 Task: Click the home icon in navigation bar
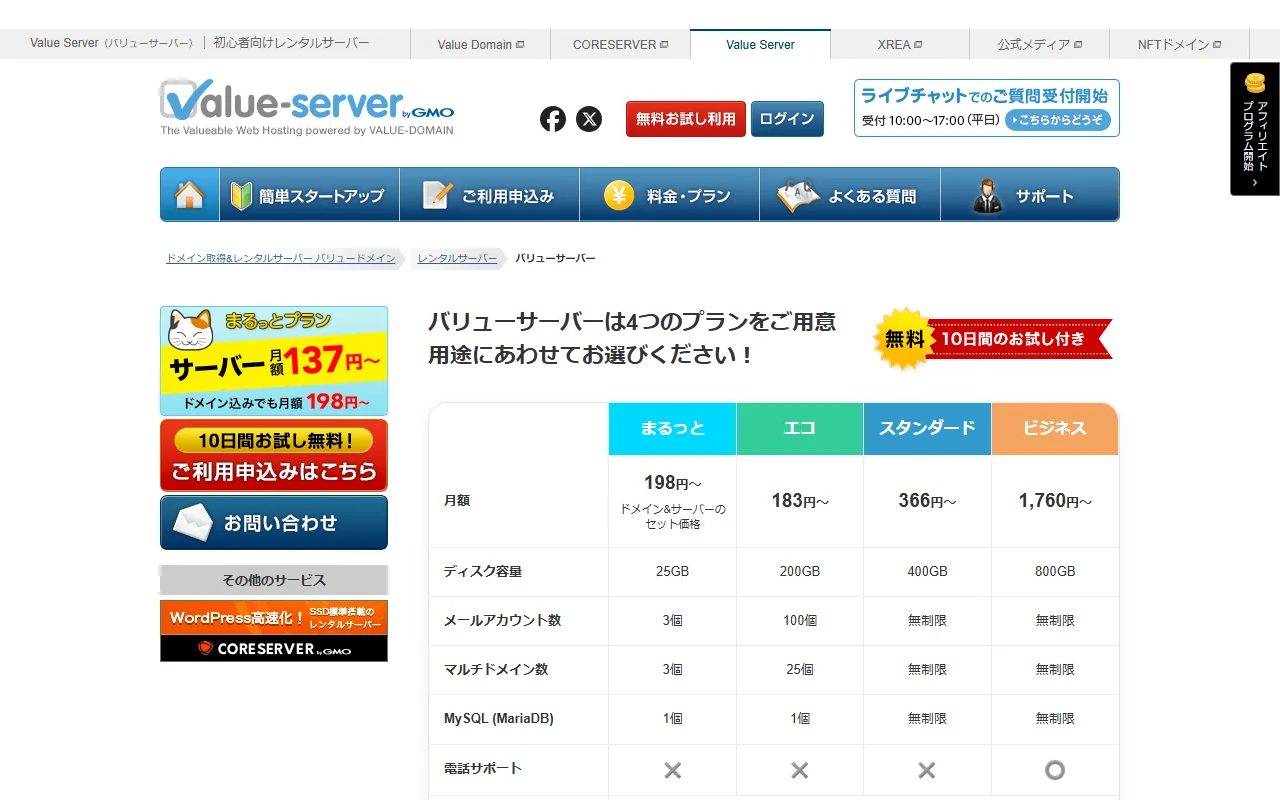coord(190,195)
